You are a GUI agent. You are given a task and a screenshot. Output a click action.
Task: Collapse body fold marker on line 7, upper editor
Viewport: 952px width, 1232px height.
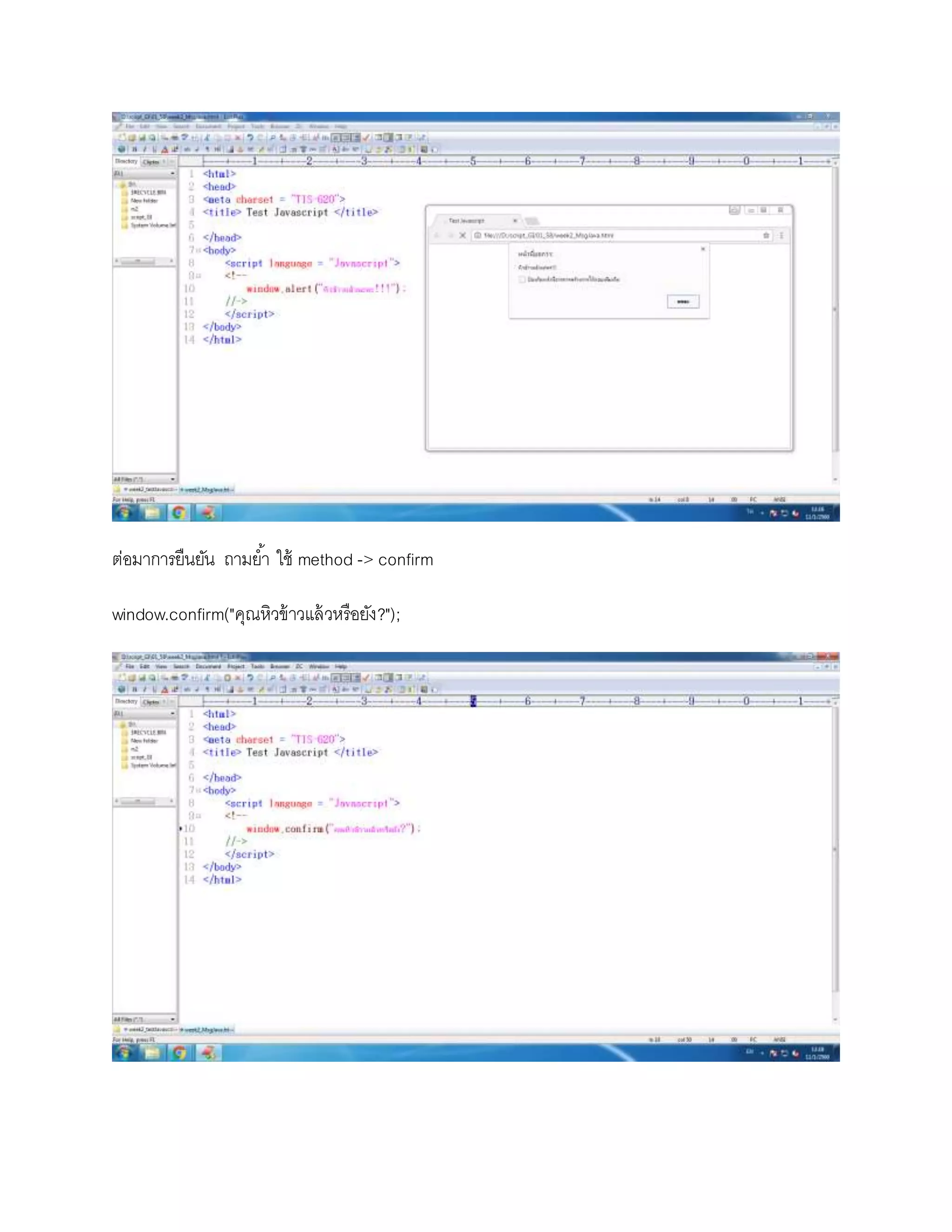199,251
